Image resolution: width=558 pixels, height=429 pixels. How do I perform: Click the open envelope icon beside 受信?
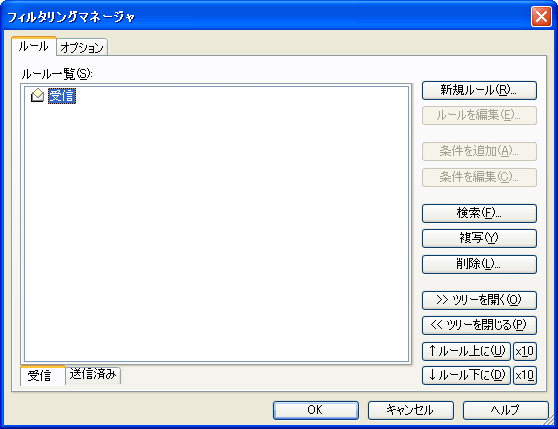point(37,96)
